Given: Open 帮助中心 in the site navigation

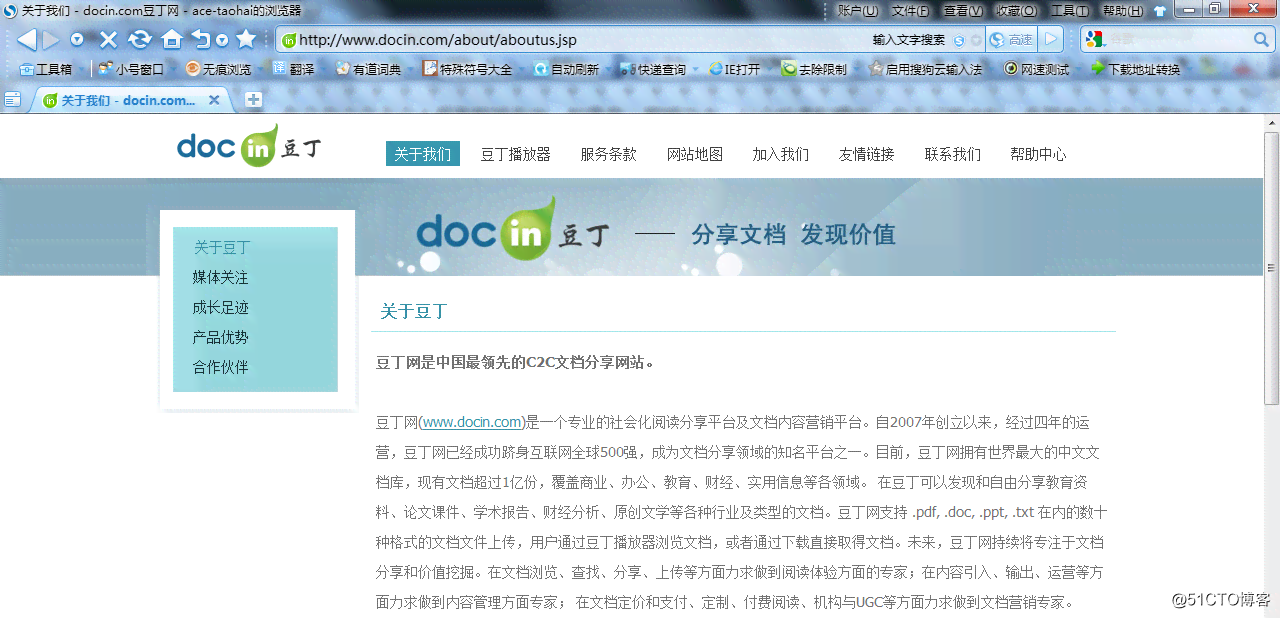Looking at the screenshot, I should tap(1039, 154).
